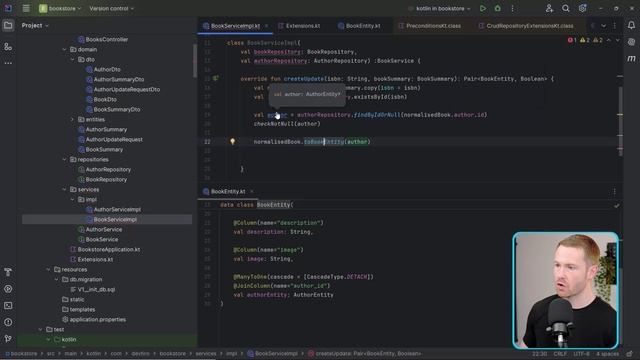Collapse the resources folder

48,269
